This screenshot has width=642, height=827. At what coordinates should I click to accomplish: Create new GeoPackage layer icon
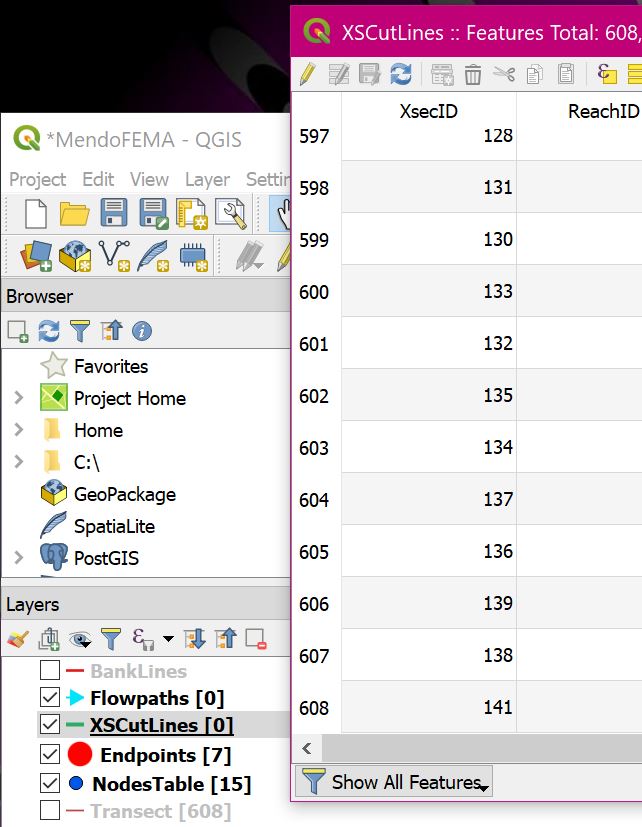tap(75, 256)
